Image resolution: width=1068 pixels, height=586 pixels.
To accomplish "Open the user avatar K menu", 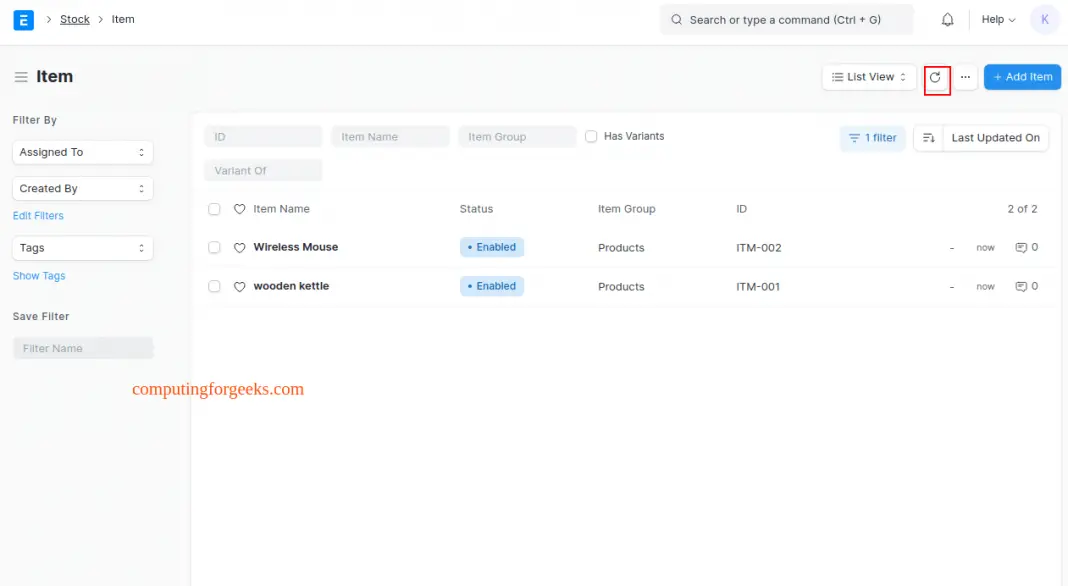I will tap(1044, 19).
